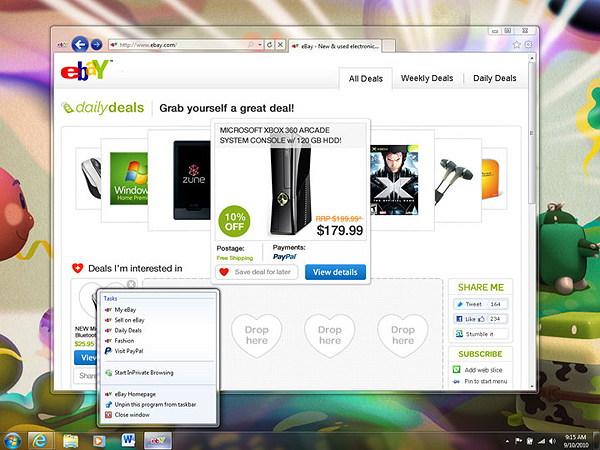Open browser tools via the gear icon
Image resolution: width=600 pixels, height=450 pixels.
click(528, 45)
